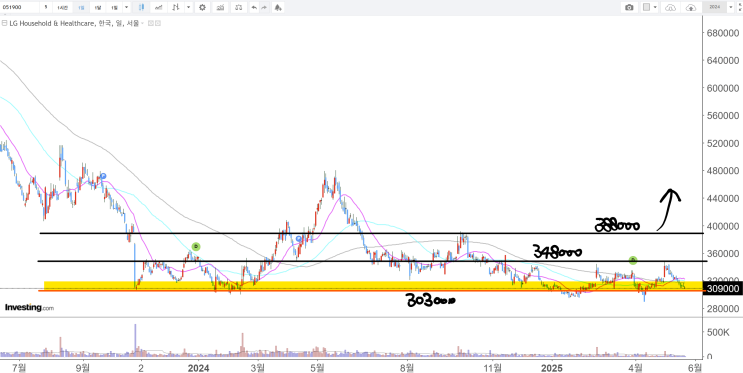Select the highlighted 1일 daily interval
743x373 pixels.
[81, 7]
